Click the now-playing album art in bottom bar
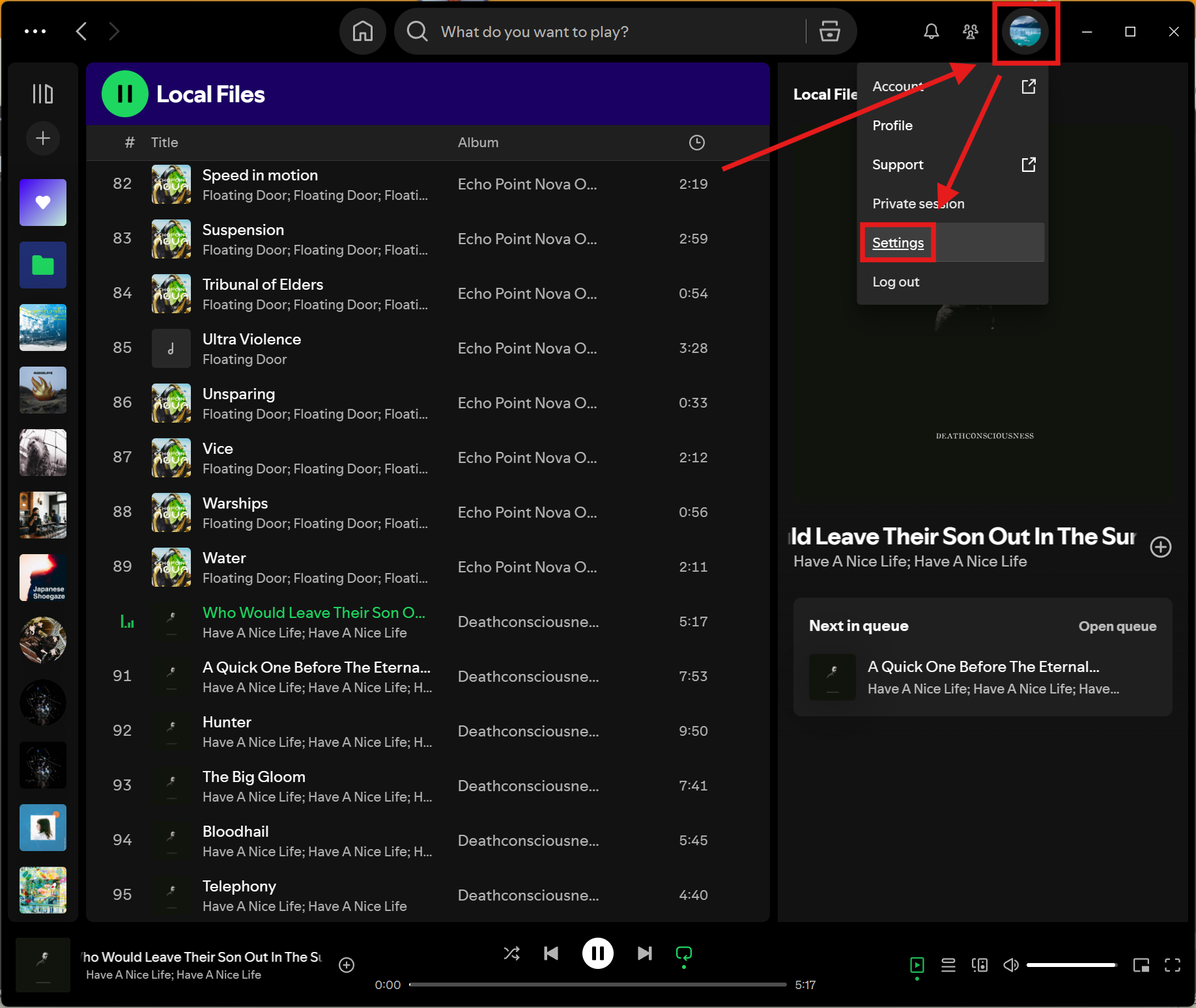Image resolution: width=1196 pixels, height=1008 pixels. 43,965
